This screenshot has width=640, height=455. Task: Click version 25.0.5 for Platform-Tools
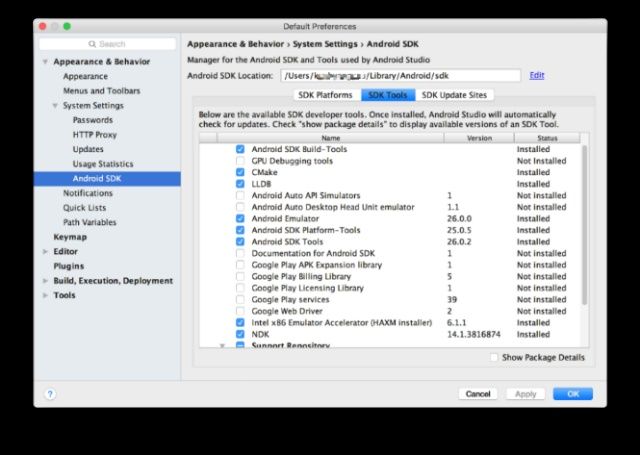coord(459,230)
